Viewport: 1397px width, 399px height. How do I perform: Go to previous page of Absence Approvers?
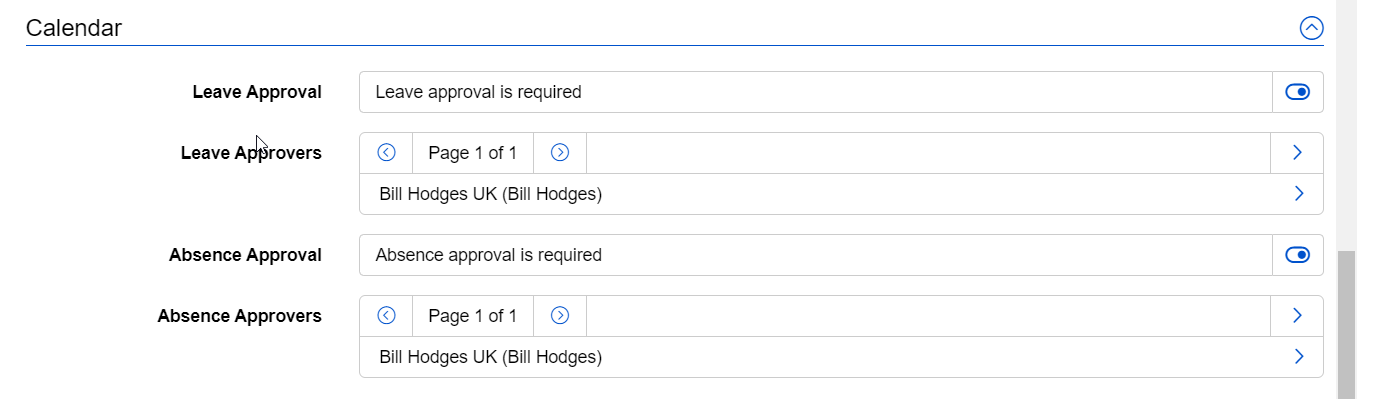pos(386,316)
